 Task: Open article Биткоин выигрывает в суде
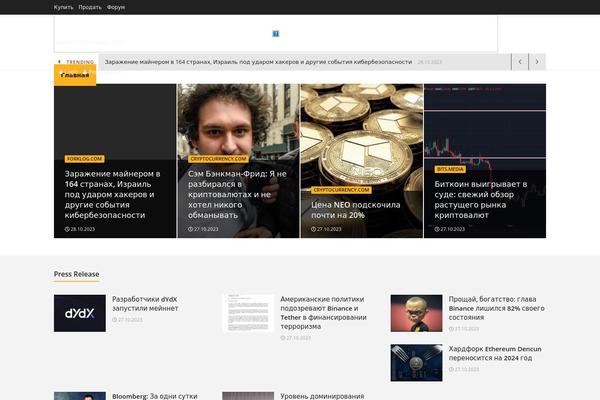pyautogui.click(x=481, y=199)
